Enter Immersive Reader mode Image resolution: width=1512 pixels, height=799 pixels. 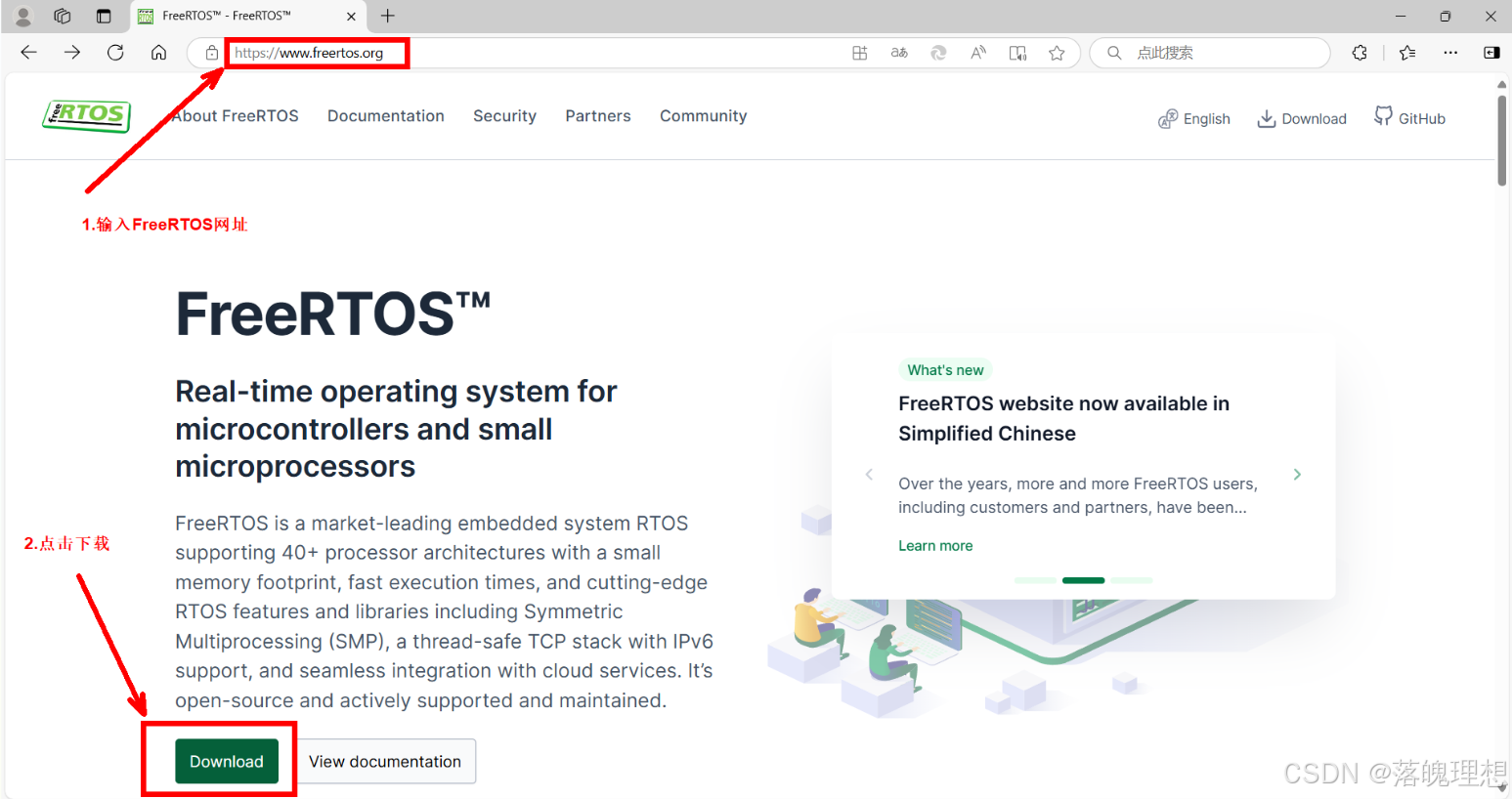(x=1017, y=53)
